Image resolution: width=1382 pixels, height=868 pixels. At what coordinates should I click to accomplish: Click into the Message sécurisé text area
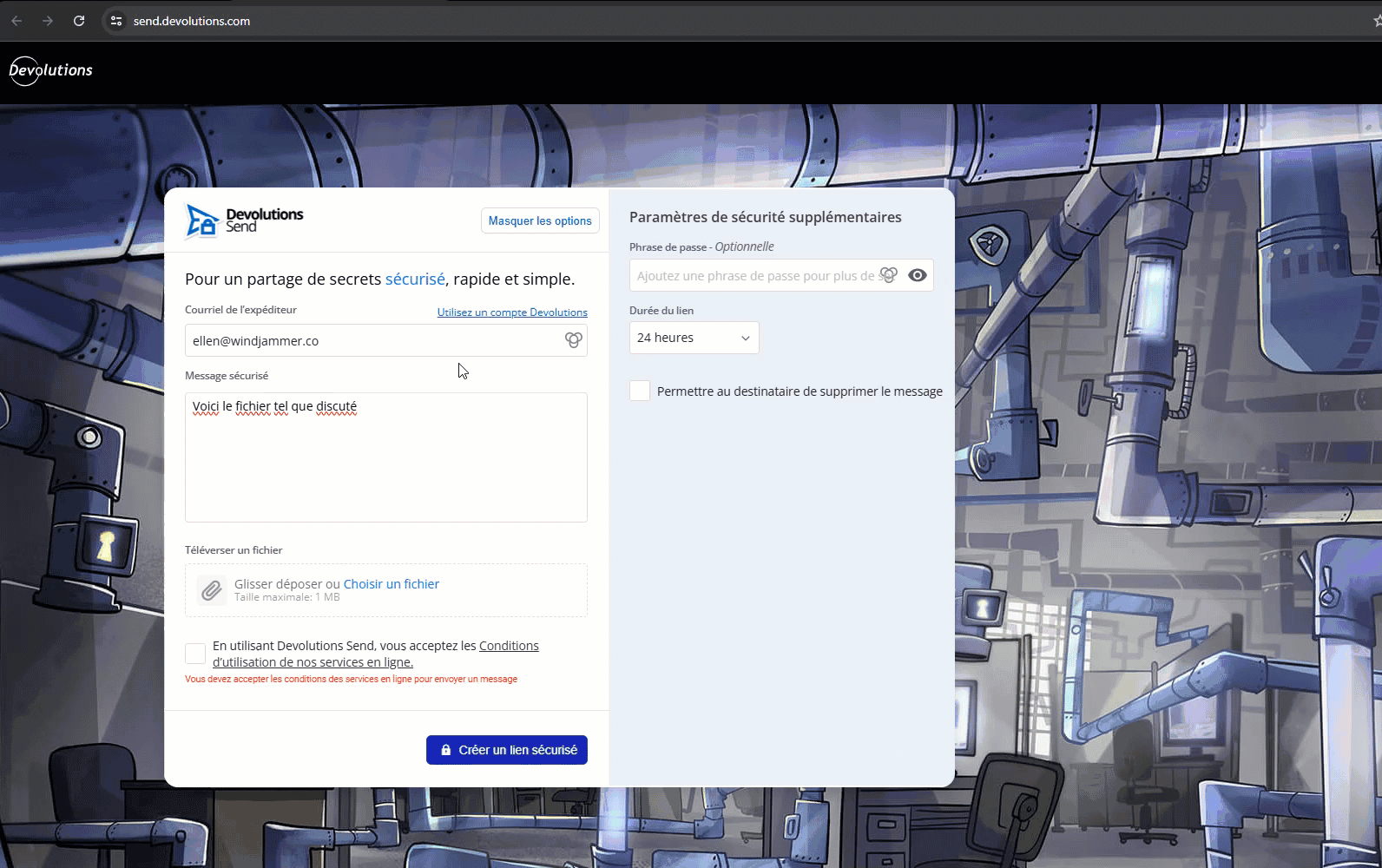click(x=386, y=457)
